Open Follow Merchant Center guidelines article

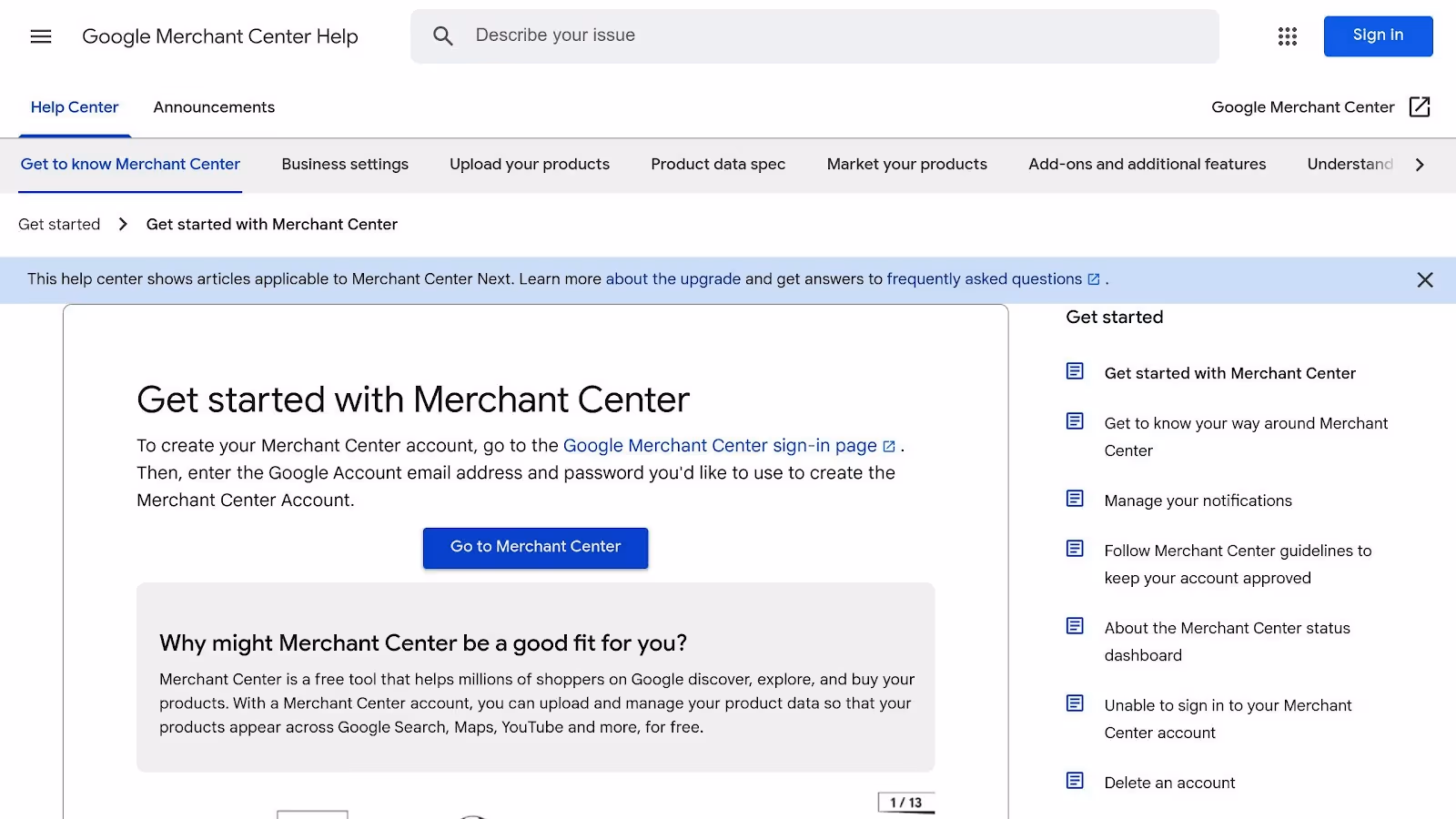[x=1238, y=564]
